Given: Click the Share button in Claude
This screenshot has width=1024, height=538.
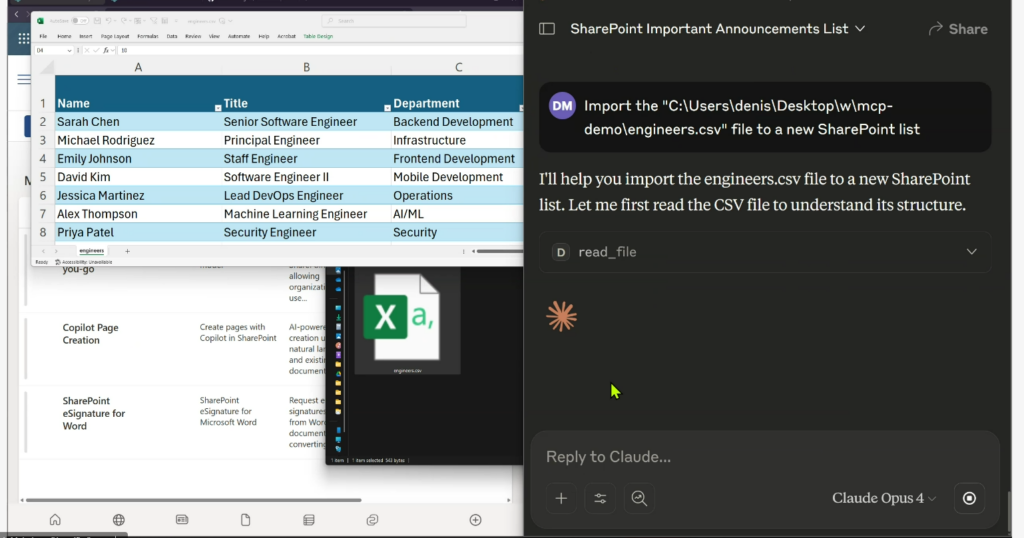Looking at the screenshot, I should pos(958,29).
